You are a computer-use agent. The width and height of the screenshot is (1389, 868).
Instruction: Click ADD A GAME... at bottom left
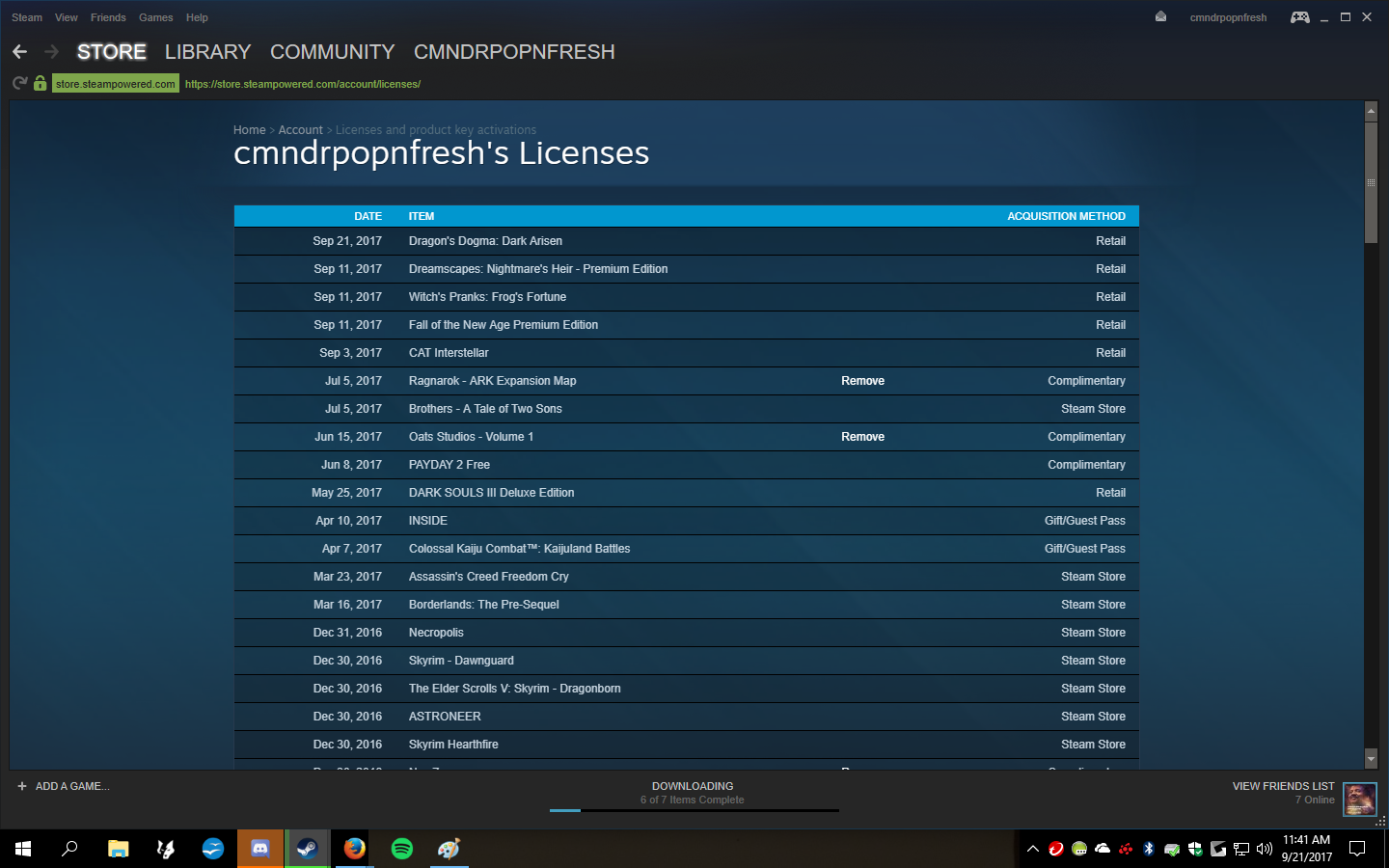[72, 786]
